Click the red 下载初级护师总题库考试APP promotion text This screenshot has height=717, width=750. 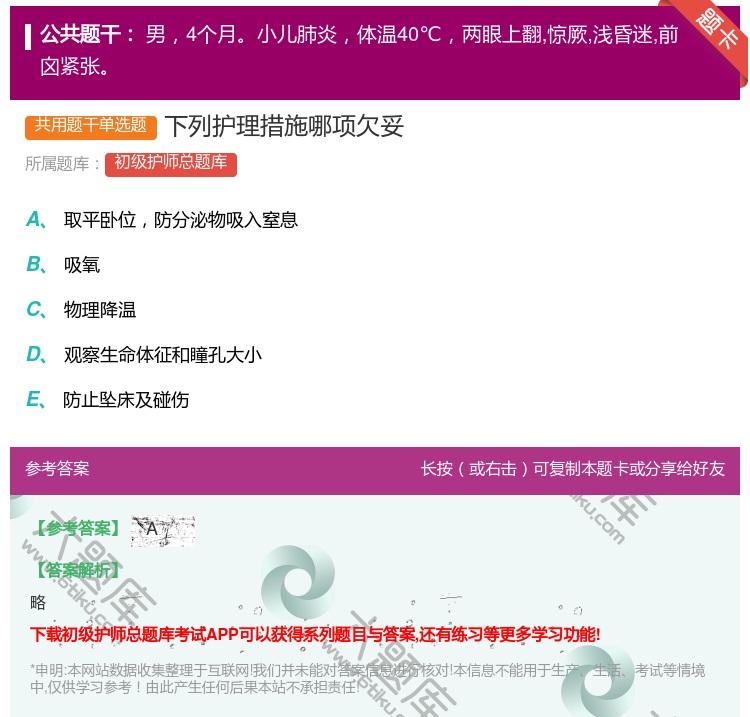315,634
